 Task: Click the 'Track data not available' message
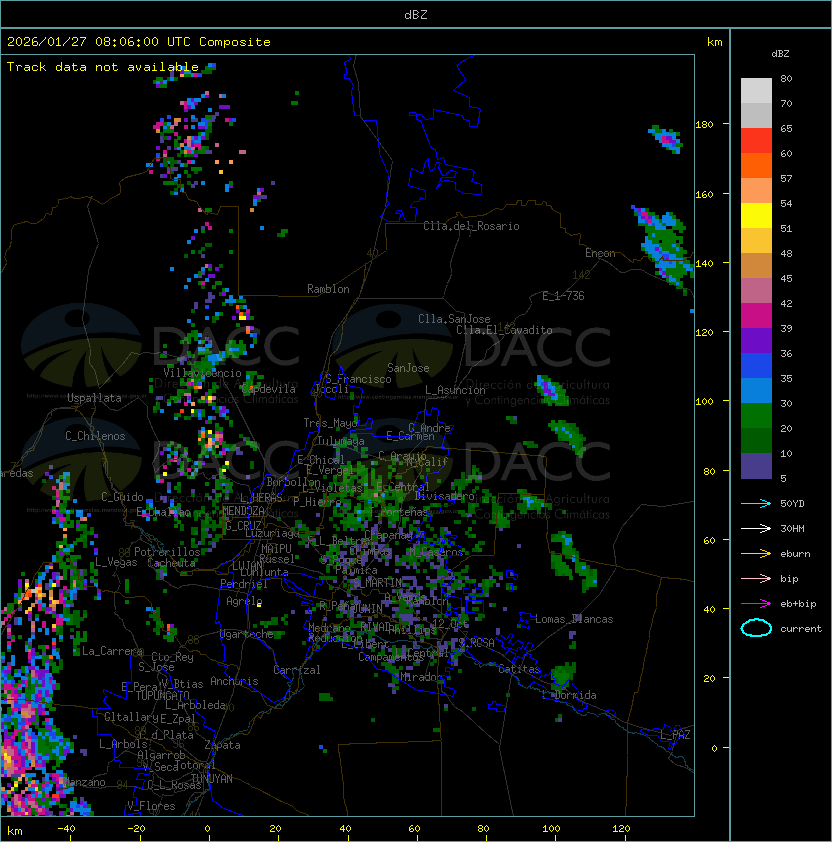click(103, 67)
